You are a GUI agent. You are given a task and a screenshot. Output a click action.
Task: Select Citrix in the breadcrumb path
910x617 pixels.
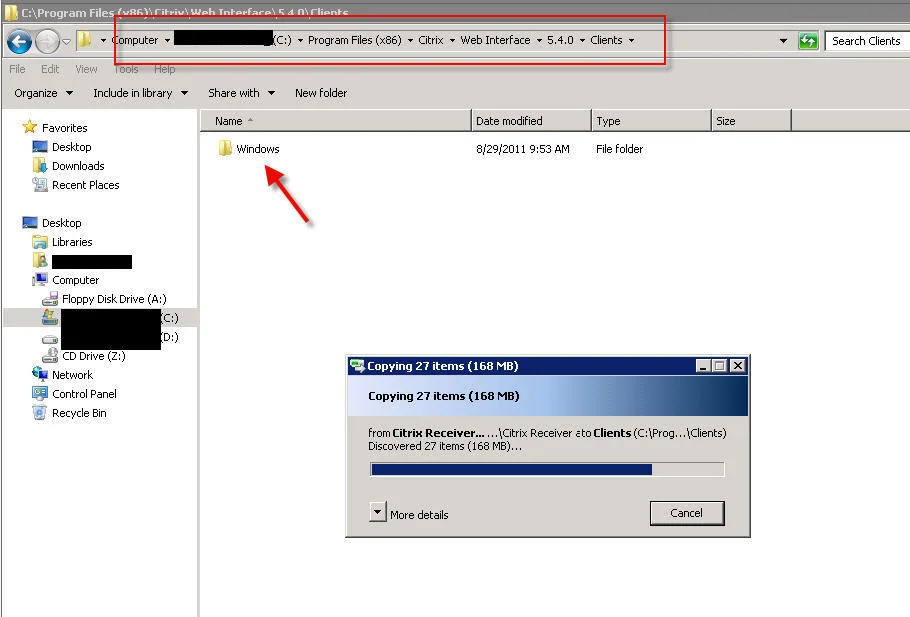click(x=431, y=40)
